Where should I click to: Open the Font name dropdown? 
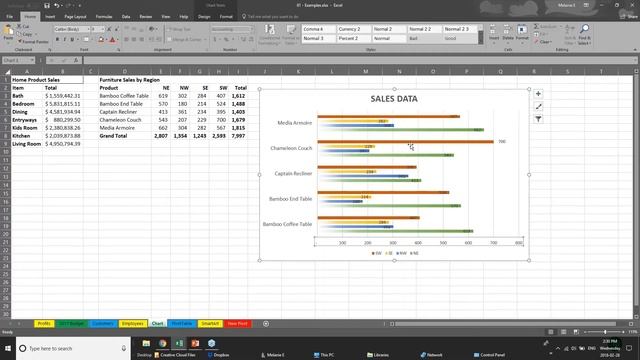[88, 29]
